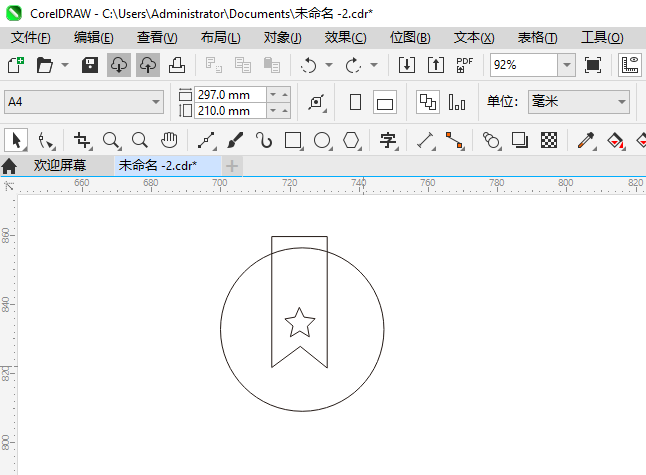The image size is (646, 475).
Task: Select the Dimension line tool
Action: click(426, 140)
